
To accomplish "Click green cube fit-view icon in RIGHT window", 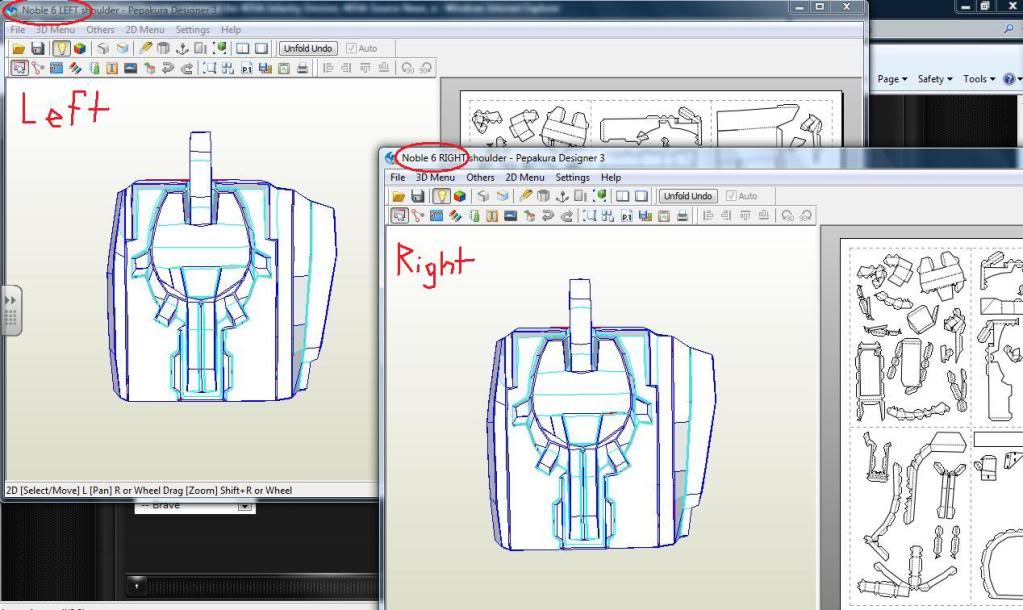I will click(600, 196).
